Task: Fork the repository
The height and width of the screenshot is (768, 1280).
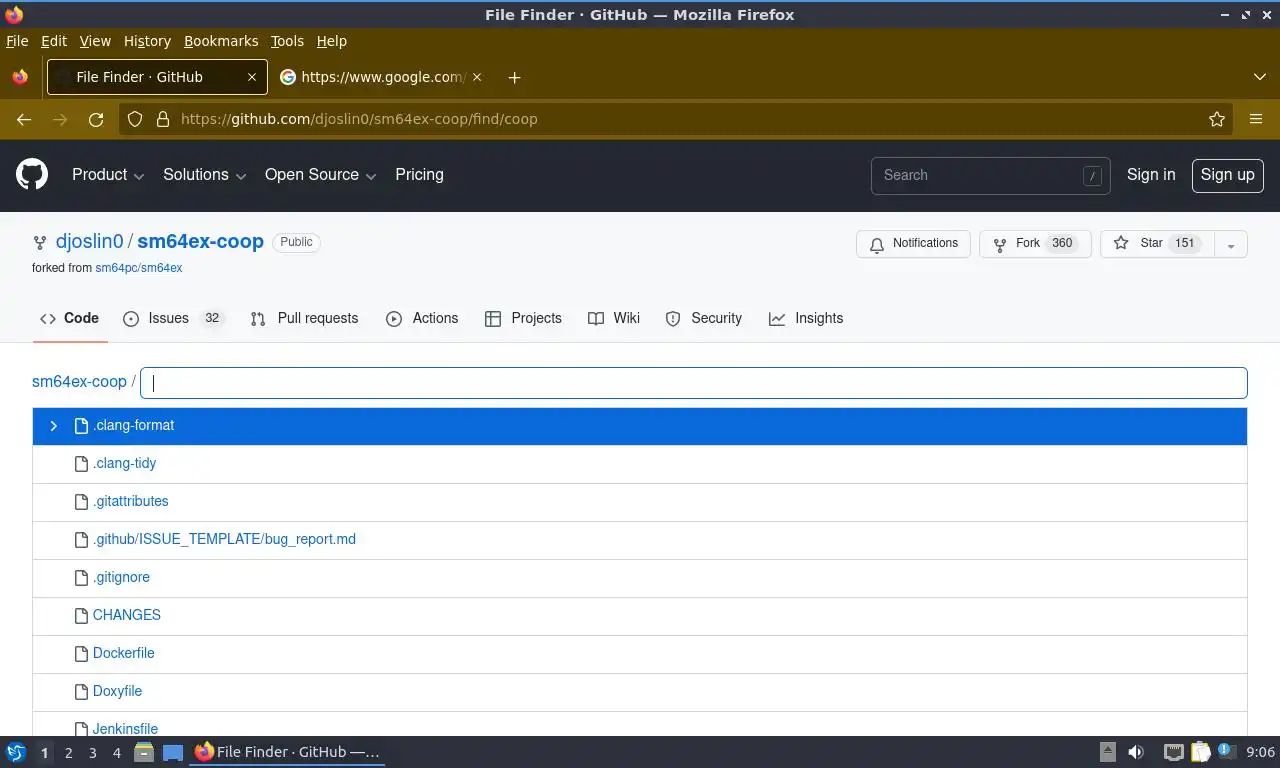Action: click(1035, 243)
